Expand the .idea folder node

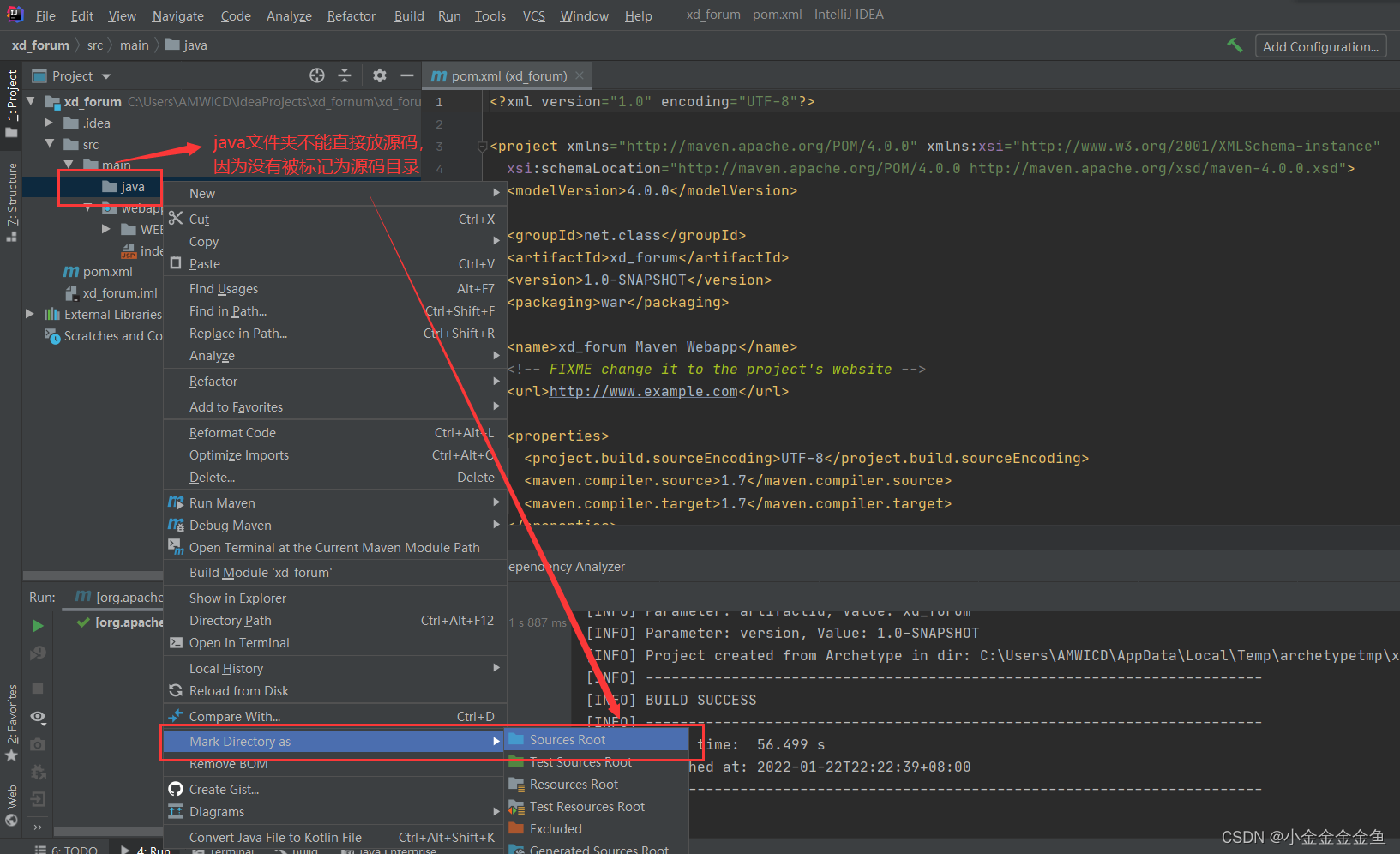(49, 123)
